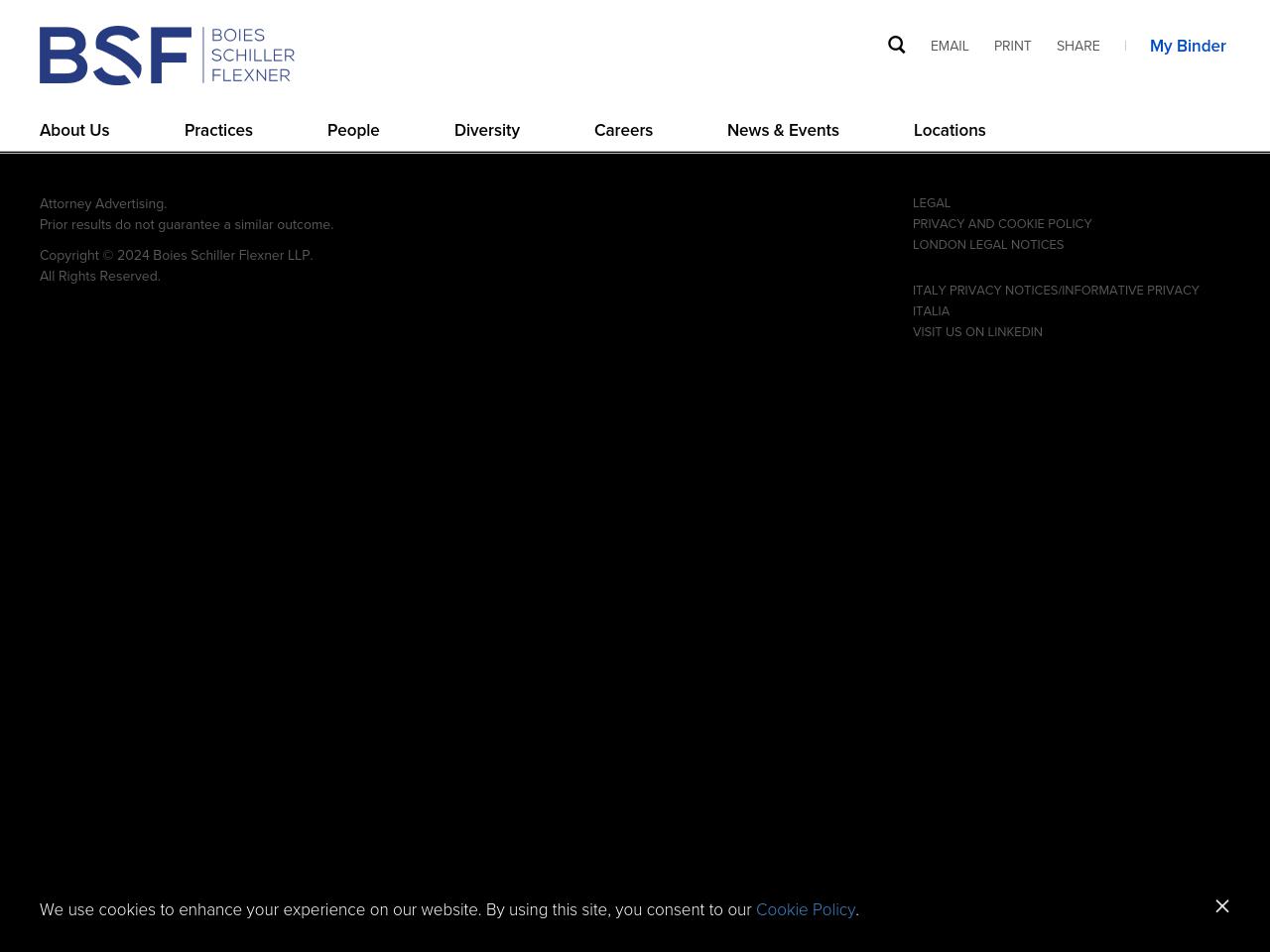Click the SHARE link in header
The width and height of the screenshot is (1270, 952).
[1078, 46]
